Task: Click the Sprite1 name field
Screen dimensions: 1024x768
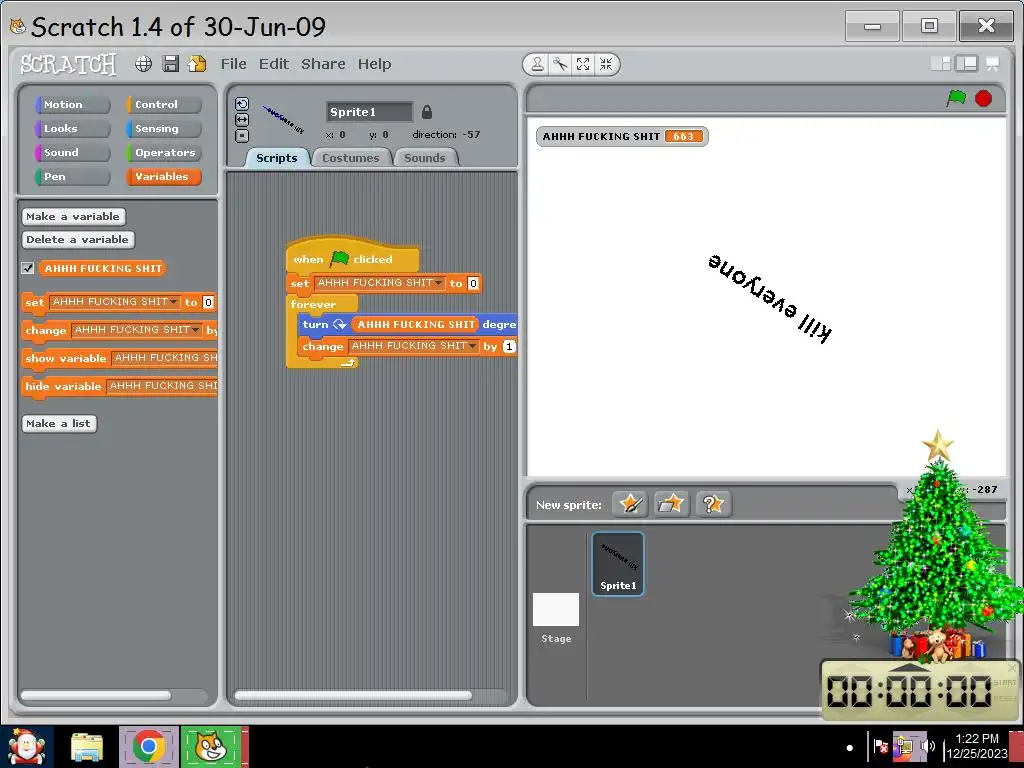Action: 369,112
